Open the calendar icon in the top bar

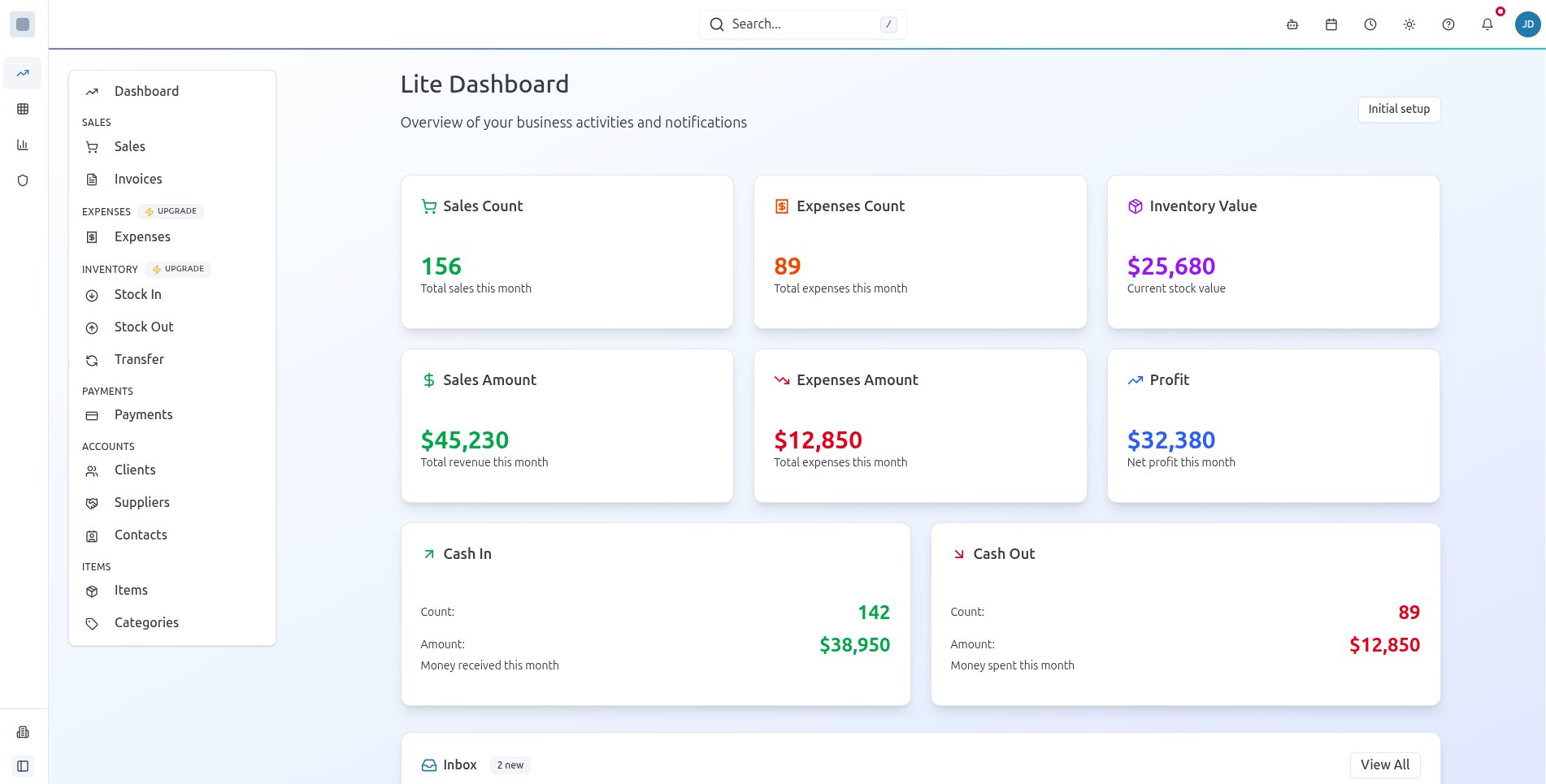tap(1331, 24)
